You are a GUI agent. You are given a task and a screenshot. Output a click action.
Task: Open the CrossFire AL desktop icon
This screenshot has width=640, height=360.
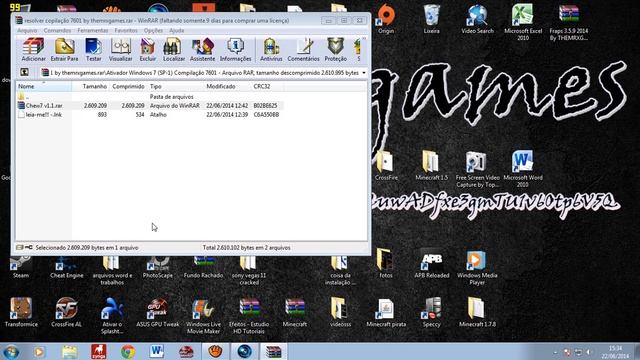click(67, 312)
